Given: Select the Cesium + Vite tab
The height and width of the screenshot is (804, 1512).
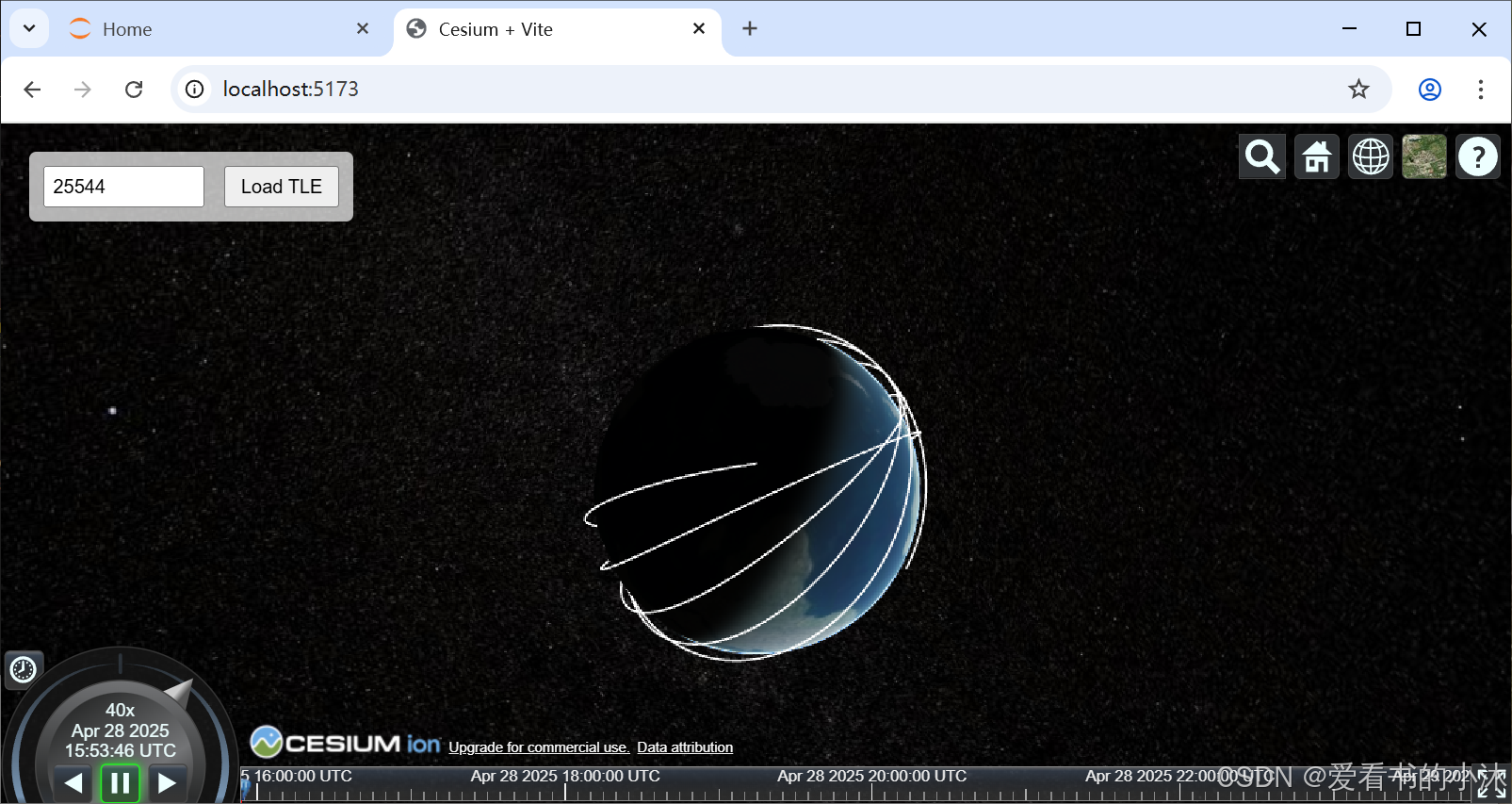Looking at the screenshot, I should tap(558, 29).
